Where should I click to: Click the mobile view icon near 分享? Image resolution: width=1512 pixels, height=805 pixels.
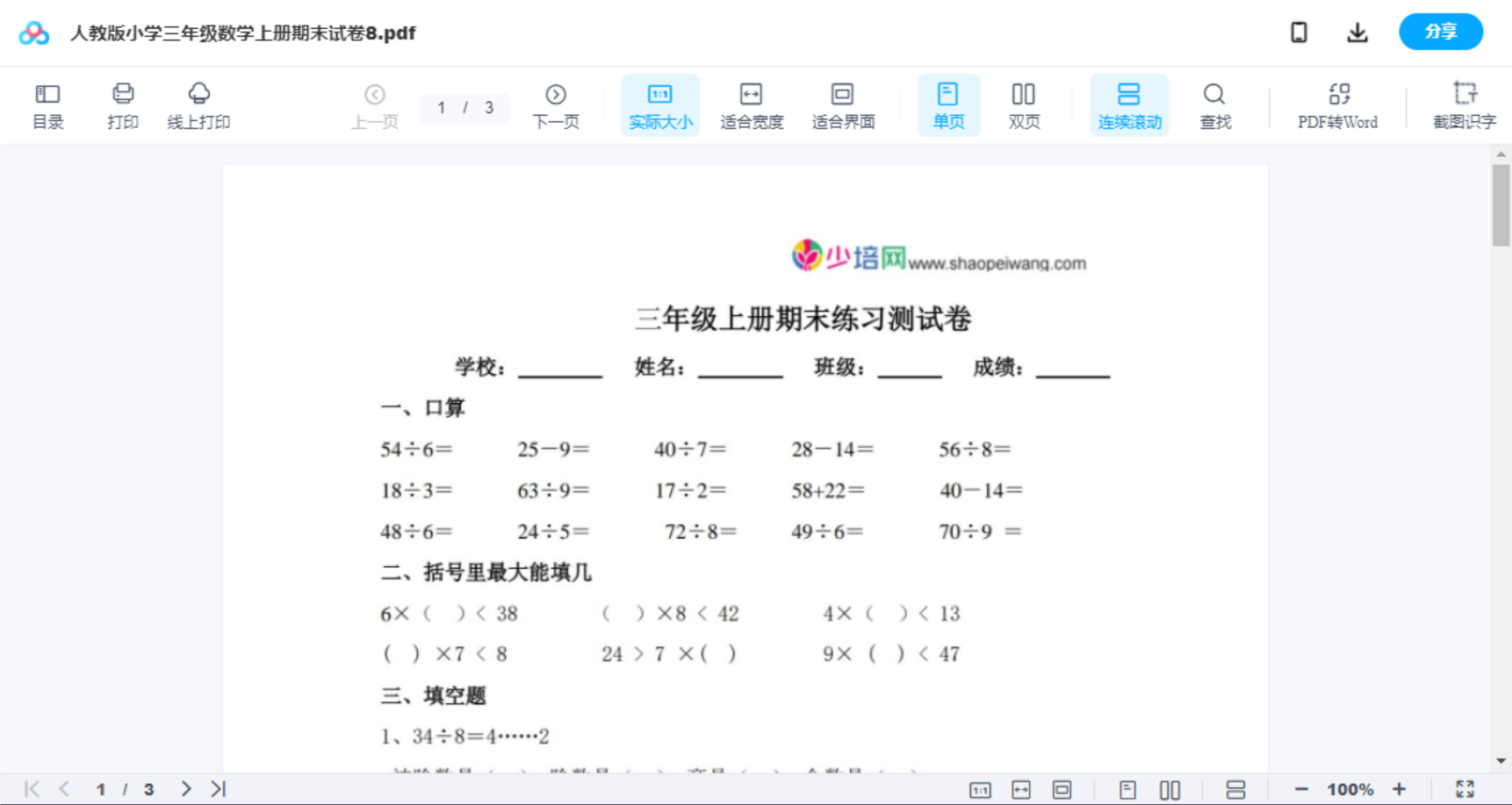coord(1299,32)
